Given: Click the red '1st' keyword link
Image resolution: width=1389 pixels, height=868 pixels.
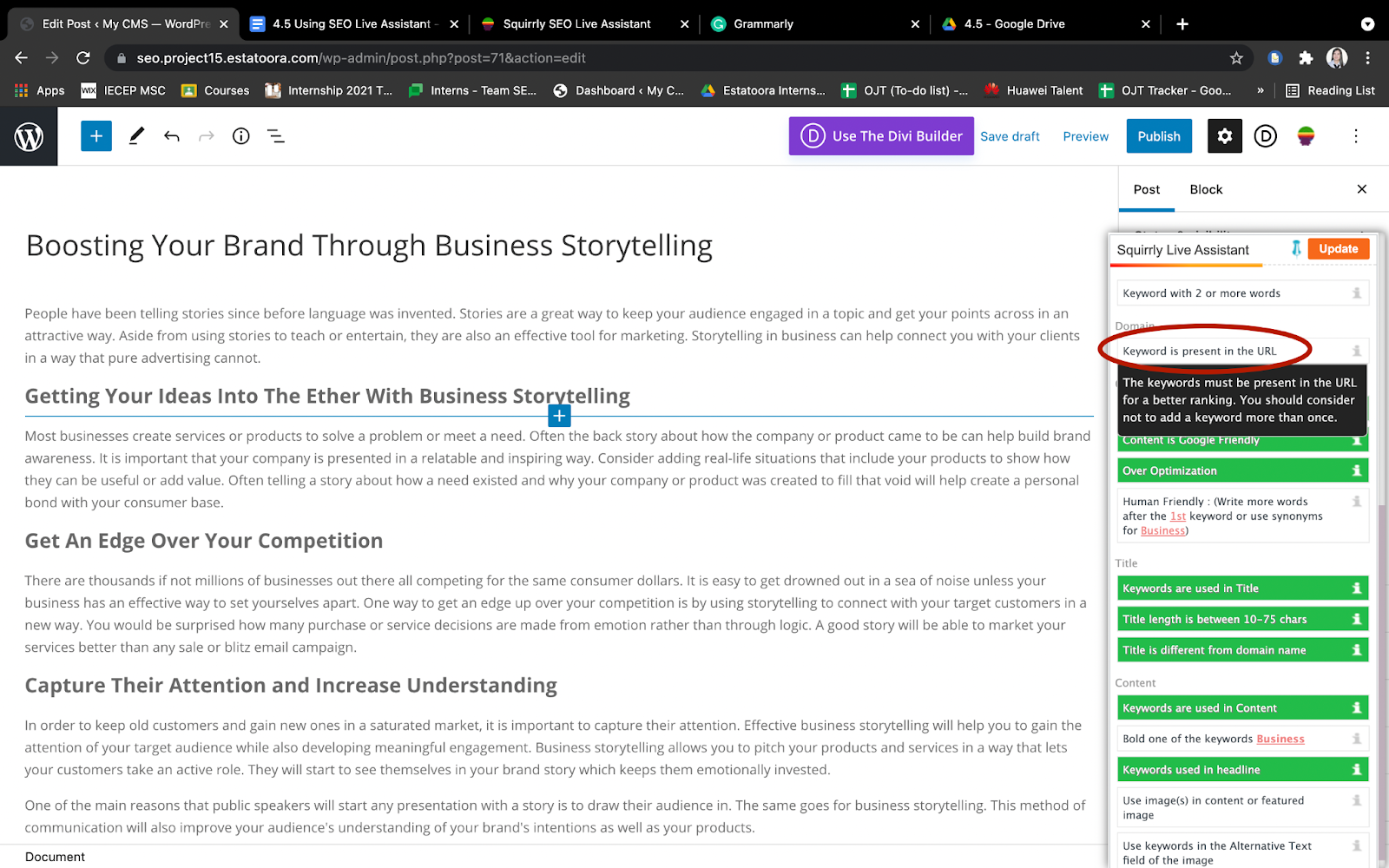Looking at the screenshot, I should tap(1178, 516).
